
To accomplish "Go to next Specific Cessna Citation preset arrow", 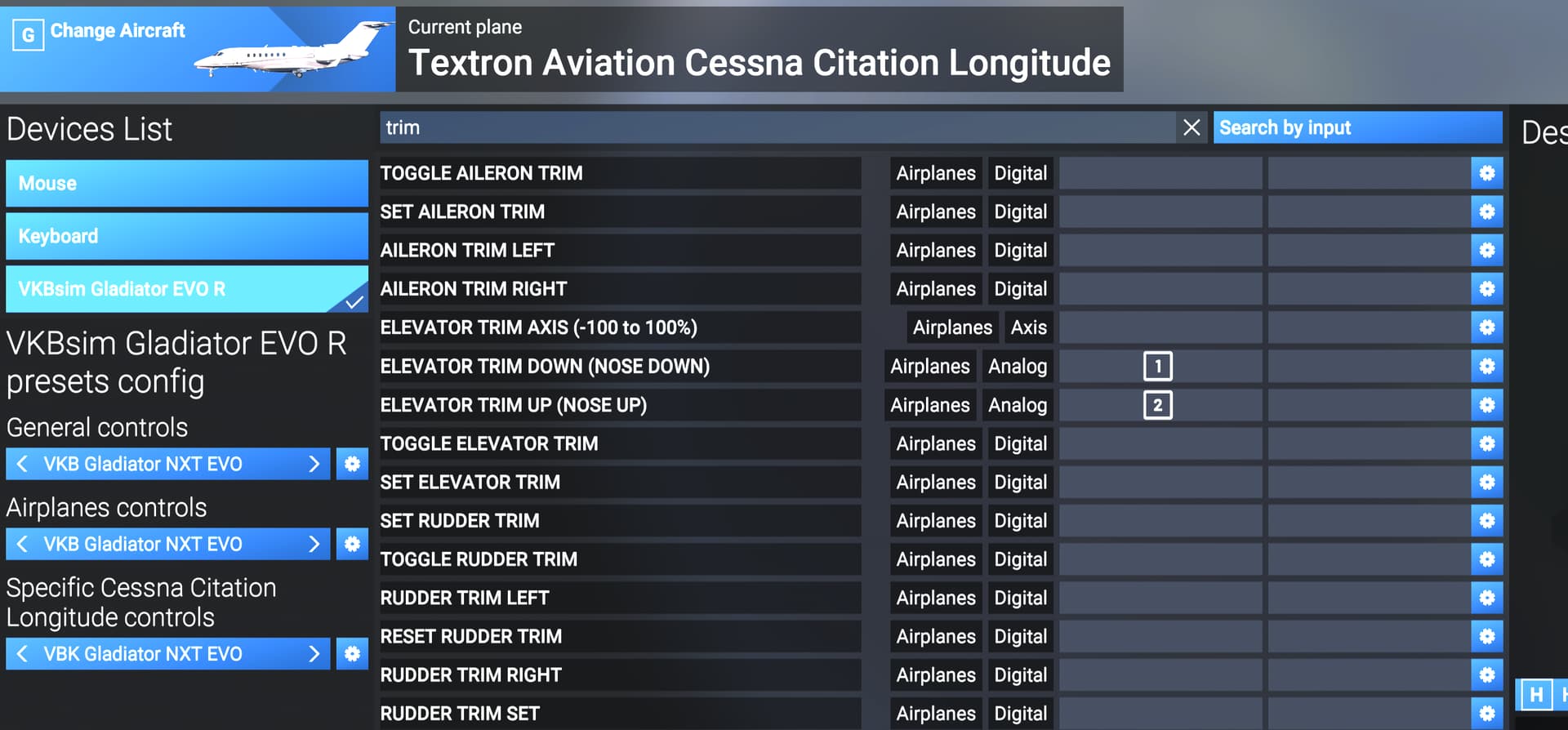I will (314, 654).
